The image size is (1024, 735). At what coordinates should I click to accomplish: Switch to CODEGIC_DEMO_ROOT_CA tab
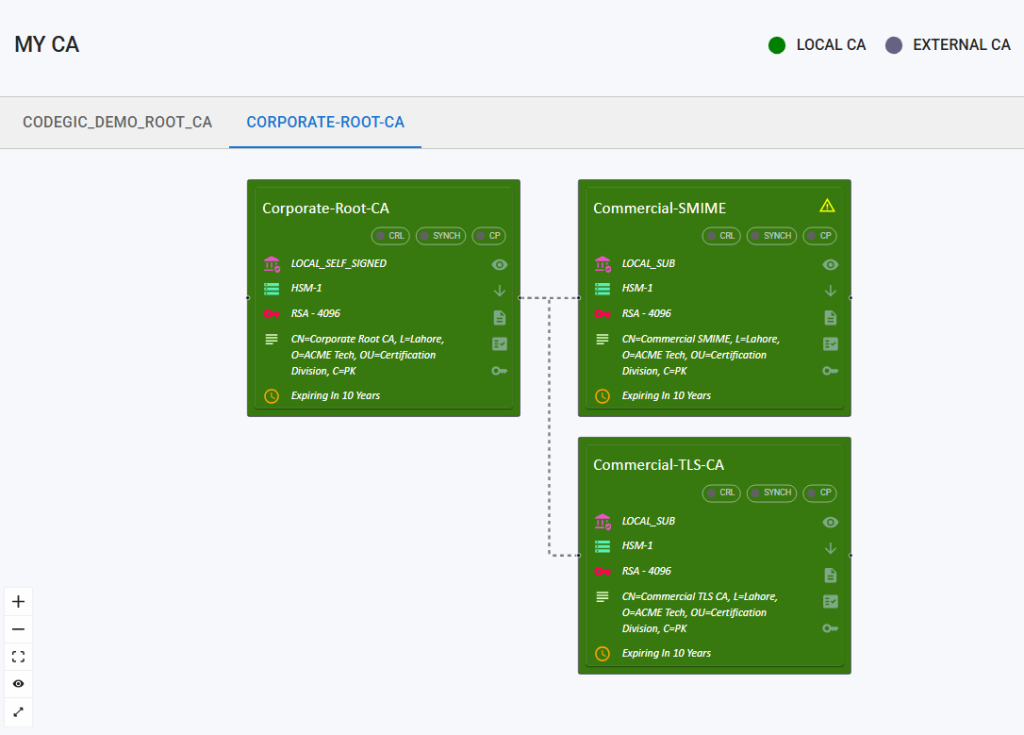[x=117, y=123]
